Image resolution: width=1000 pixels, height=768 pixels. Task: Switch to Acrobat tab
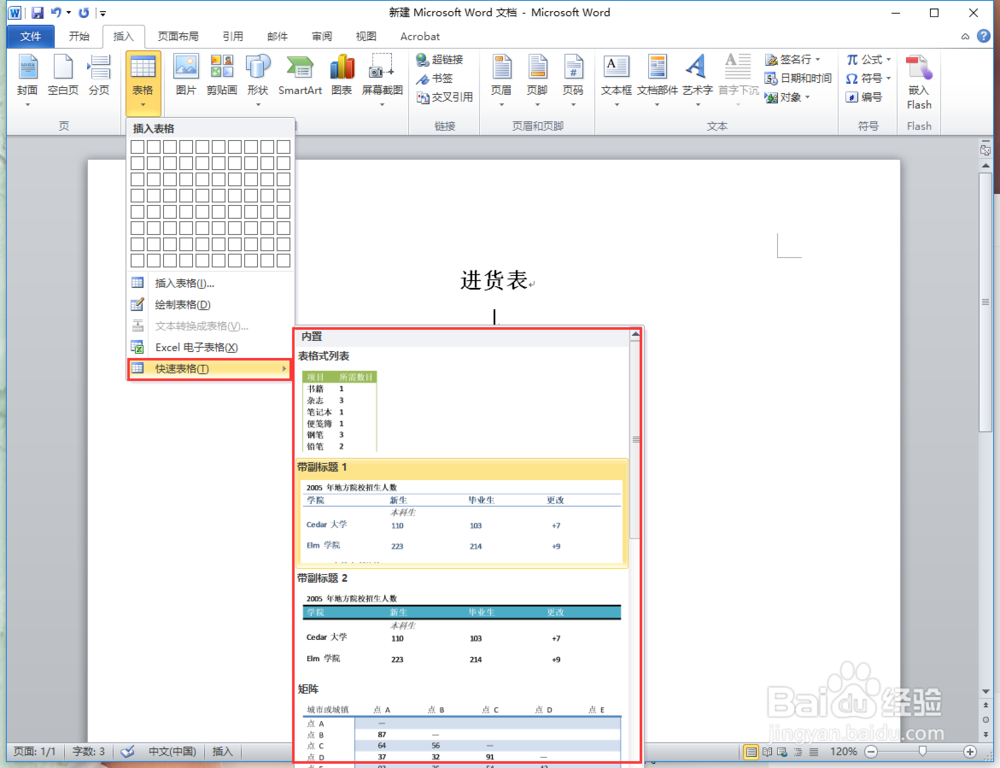pyautogui.click(x=420, y=36)
